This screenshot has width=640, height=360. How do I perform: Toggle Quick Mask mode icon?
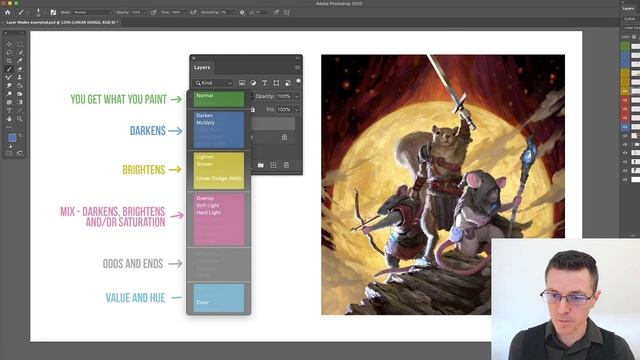[x=9, y=153]
